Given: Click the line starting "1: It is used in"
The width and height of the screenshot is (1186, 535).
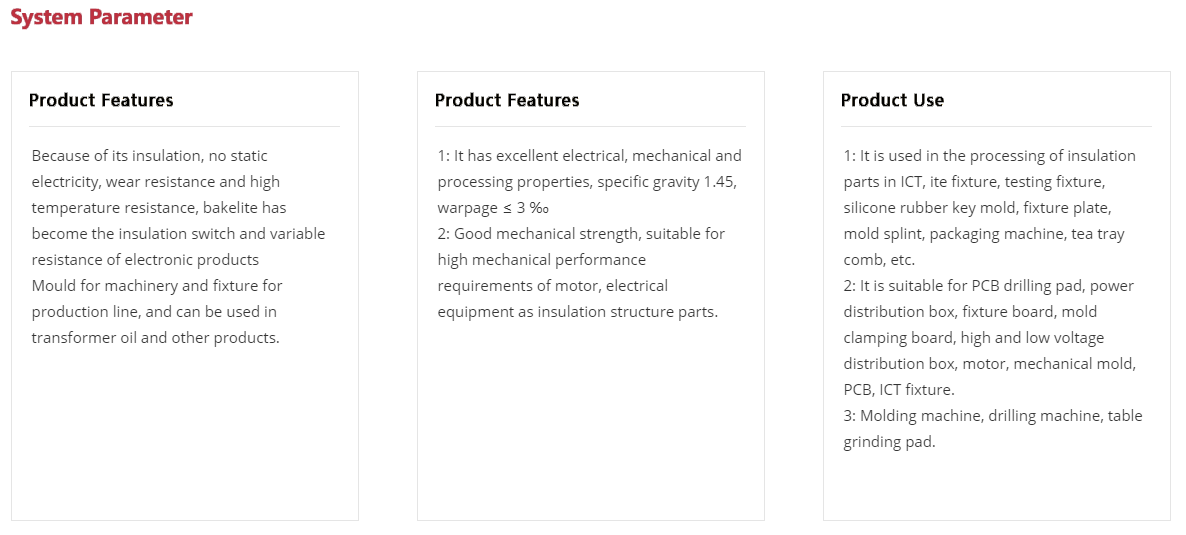Looking at the screenshot, I should pyautogui.click(x=990, y=156).
